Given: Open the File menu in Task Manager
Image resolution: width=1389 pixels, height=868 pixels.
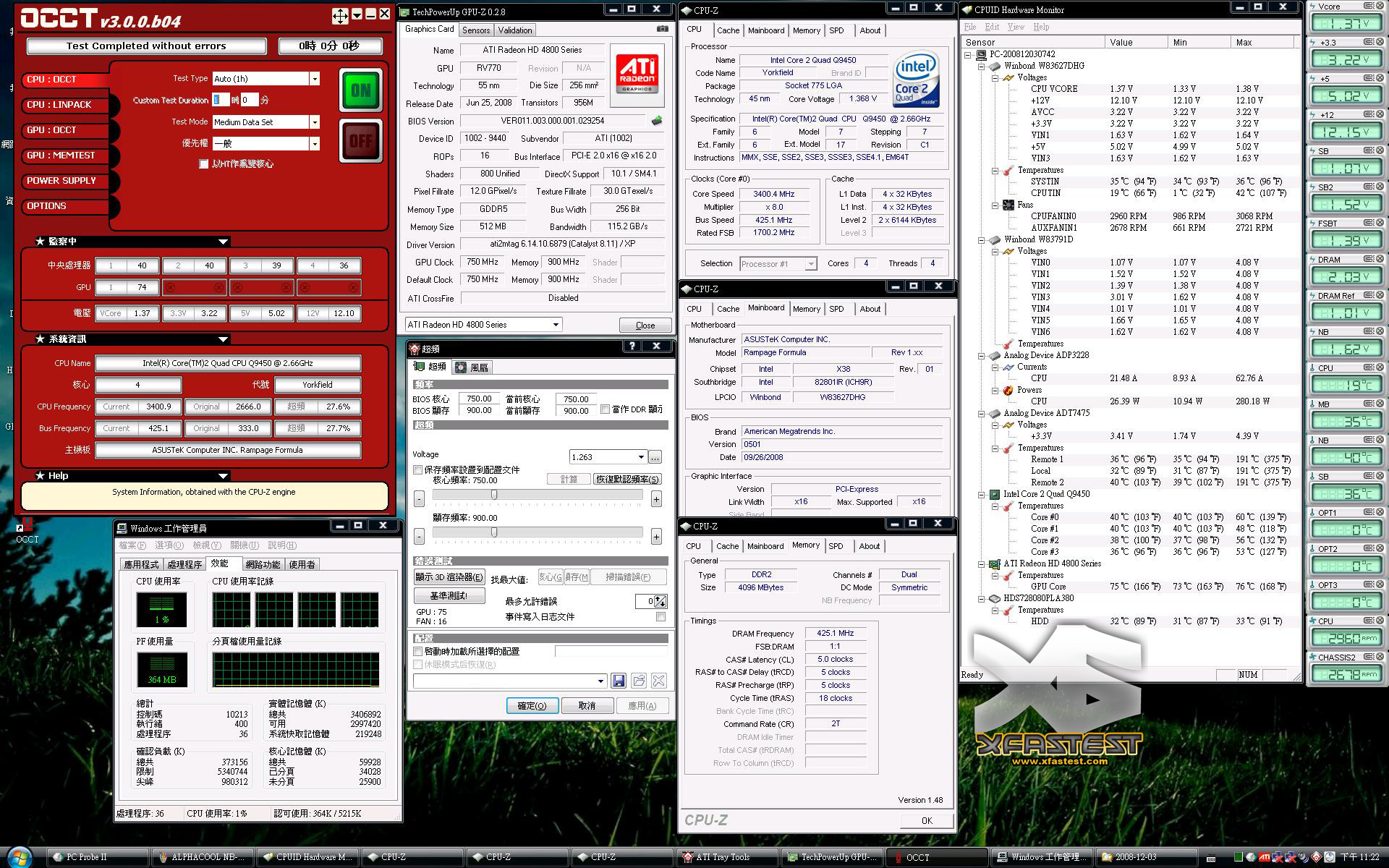Looking at the screenshot, I should tap(132, 545).
